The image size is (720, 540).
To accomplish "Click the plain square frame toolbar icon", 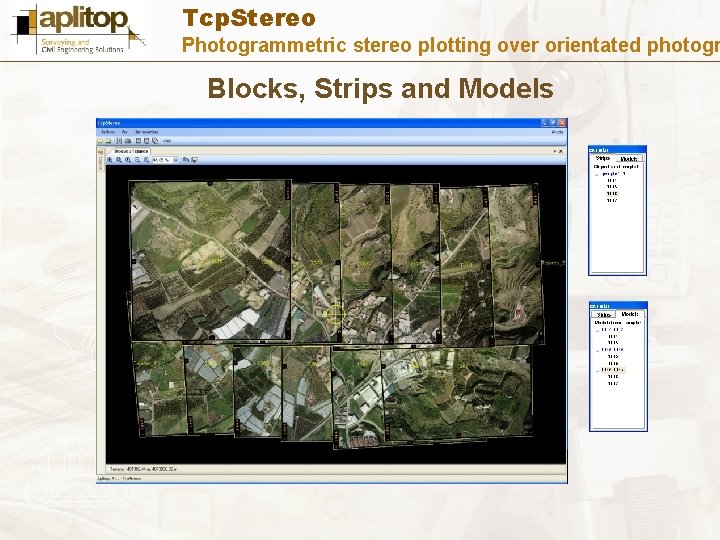I will pos(138,141).
